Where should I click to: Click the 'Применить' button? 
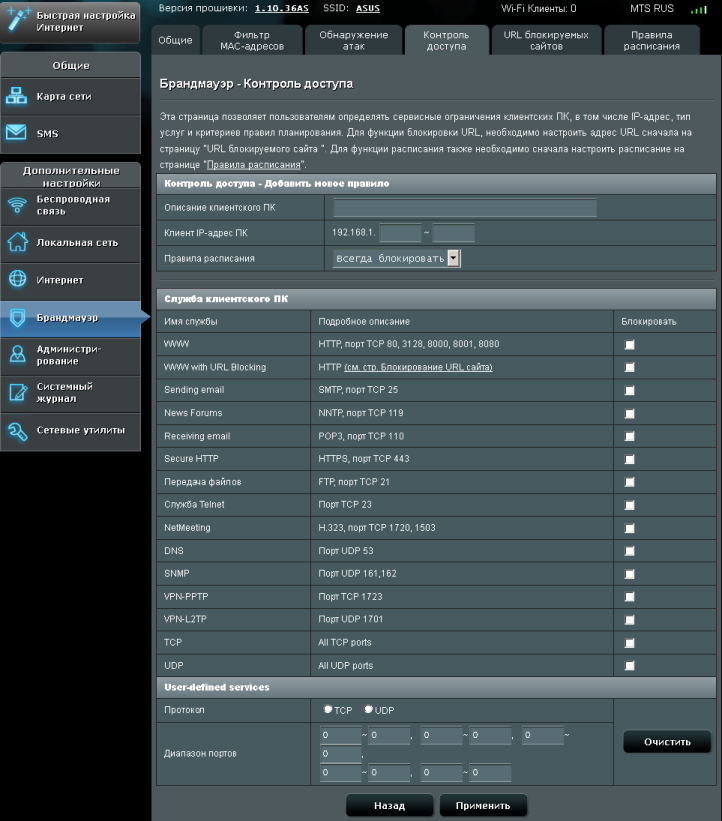coord(483,805)
